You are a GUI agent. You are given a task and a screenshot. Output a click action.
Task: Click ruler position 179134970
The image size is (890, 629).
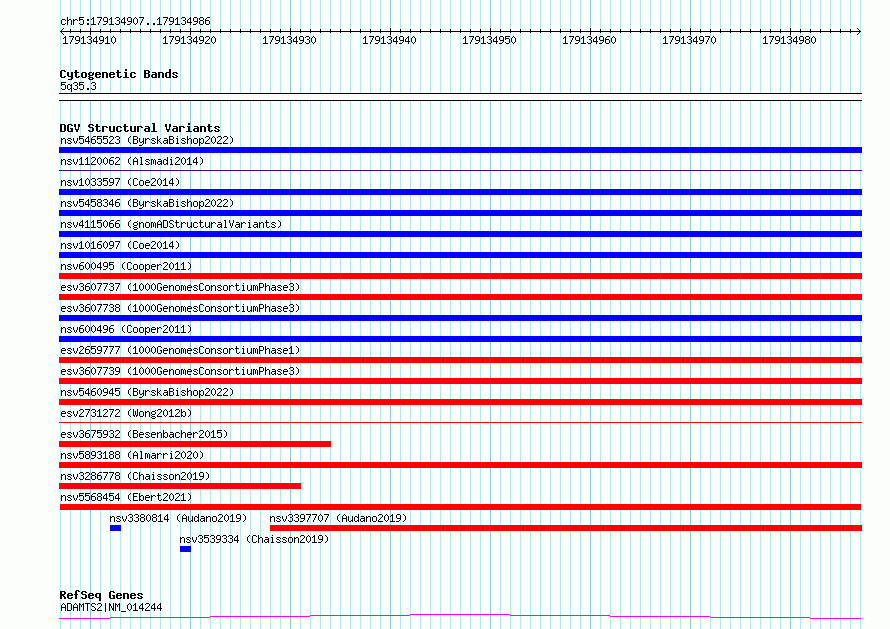pos(689,40)
